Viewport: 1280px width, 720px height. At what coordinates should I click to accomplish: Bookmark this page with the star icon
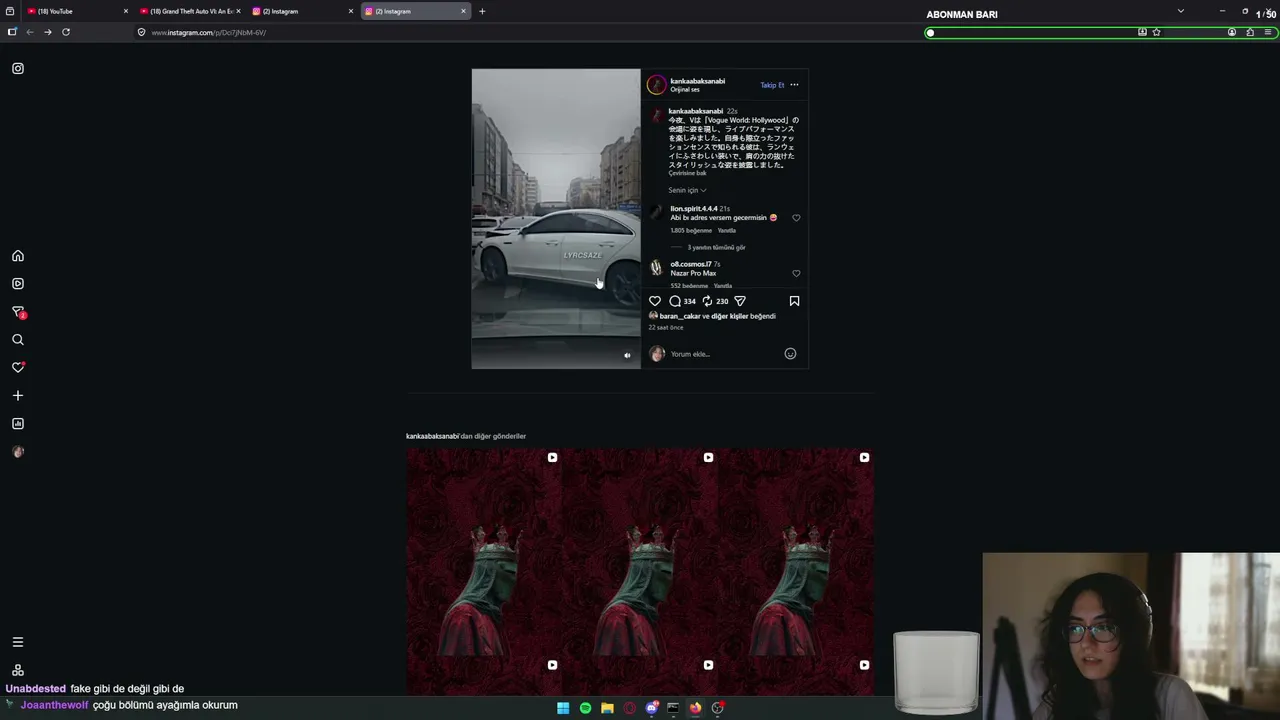point(1156,32)
